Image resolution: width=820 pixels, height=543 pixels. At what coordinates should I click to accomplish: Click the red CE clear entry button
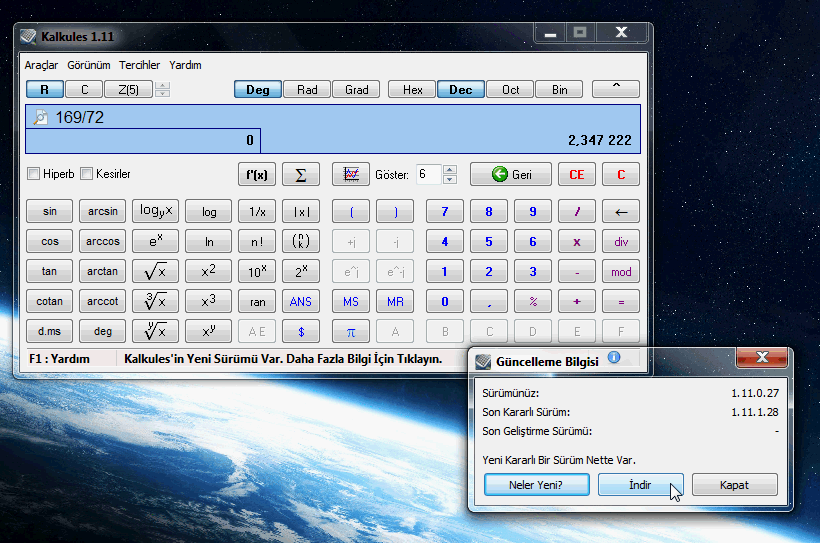coord(577,174)
